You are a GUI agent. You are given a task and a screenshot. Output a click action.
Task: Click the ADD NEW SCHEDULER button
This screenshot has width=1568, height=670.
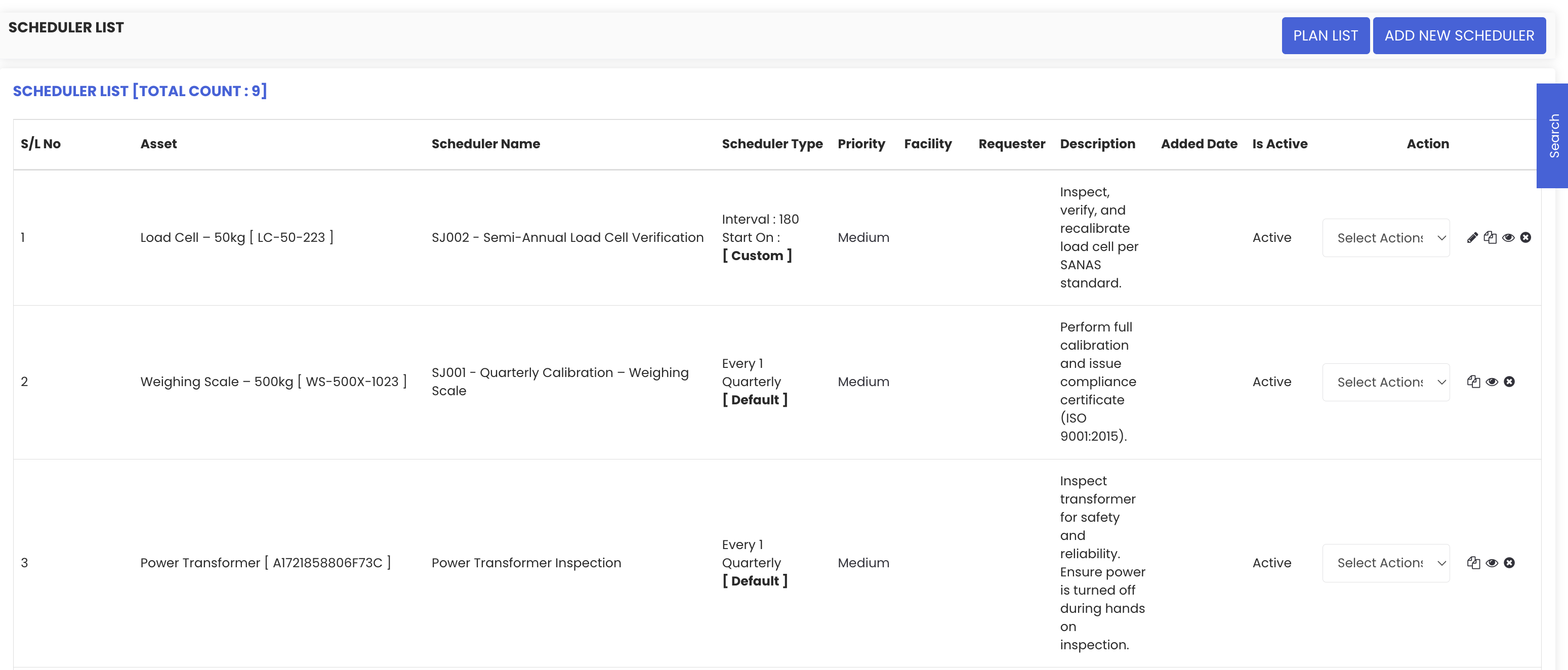tap(1459, 36)
